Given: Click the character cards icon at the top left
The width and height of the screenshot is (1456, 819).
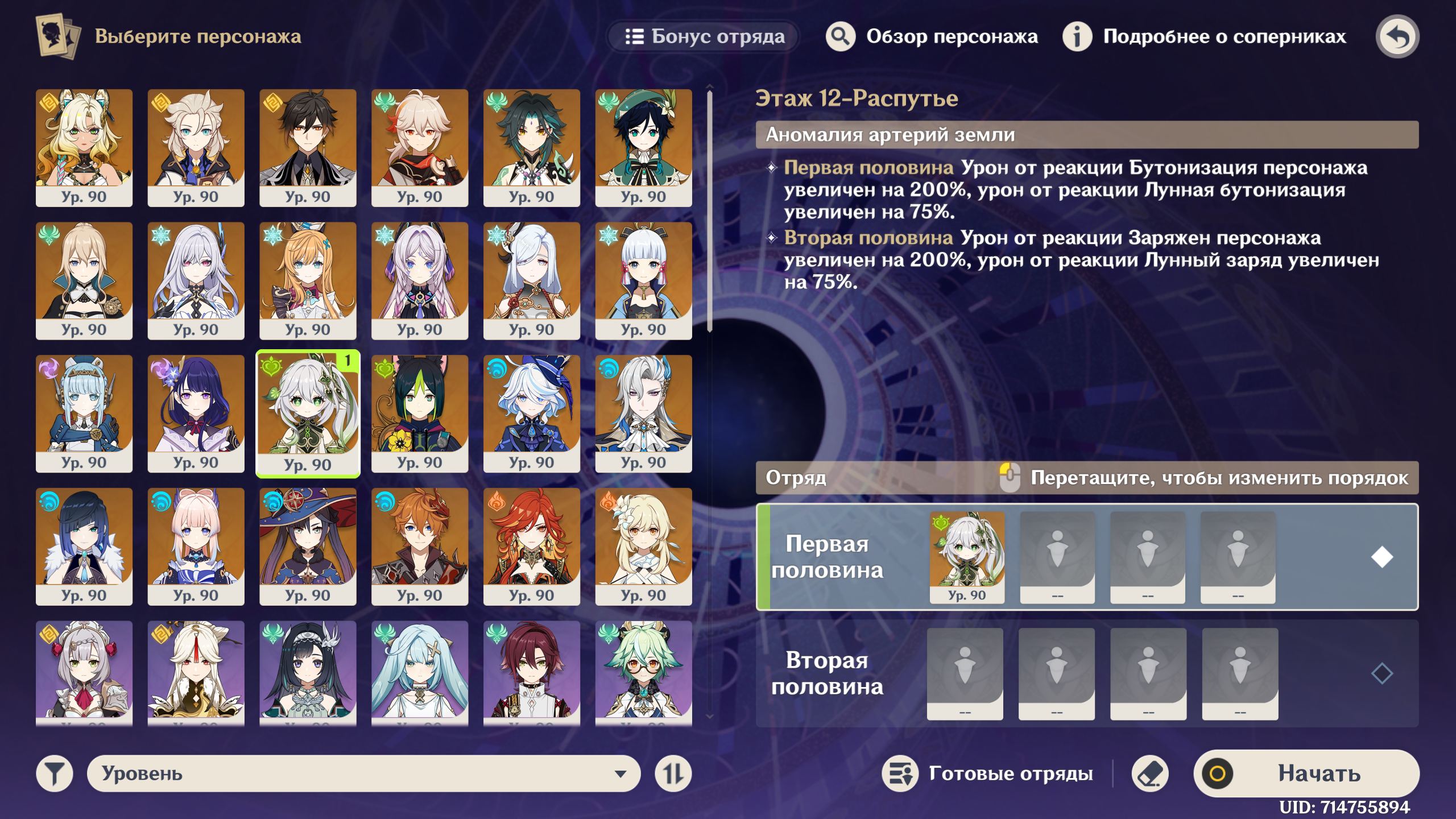Looking at the screenshot, I should (57, 36).
